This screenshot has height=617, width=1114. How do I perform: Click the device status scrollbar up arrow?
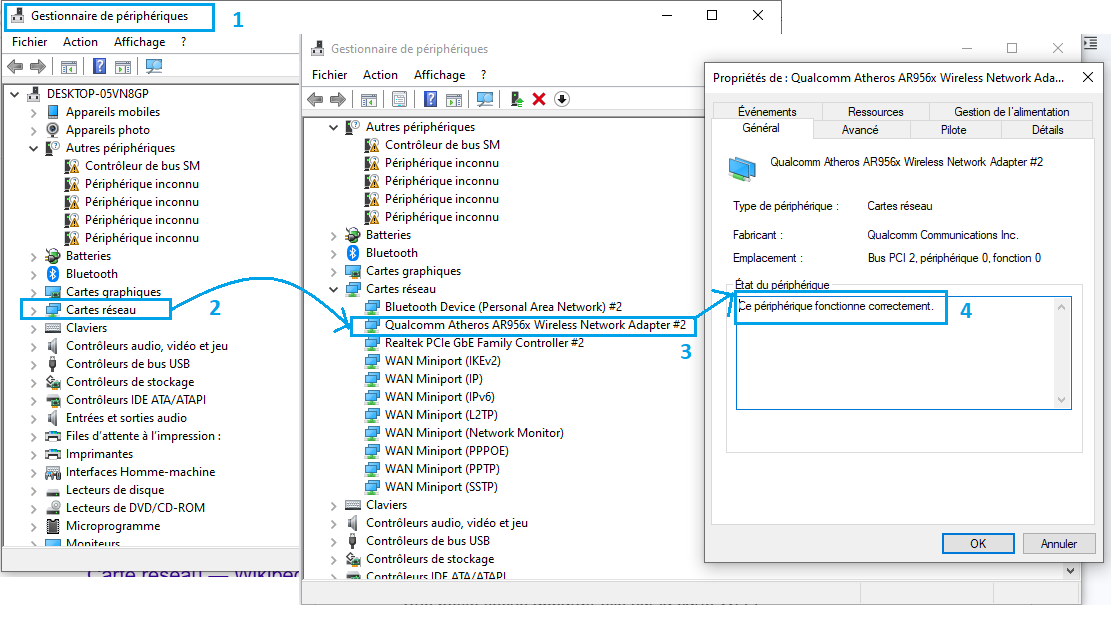(x=1061, y=307)
